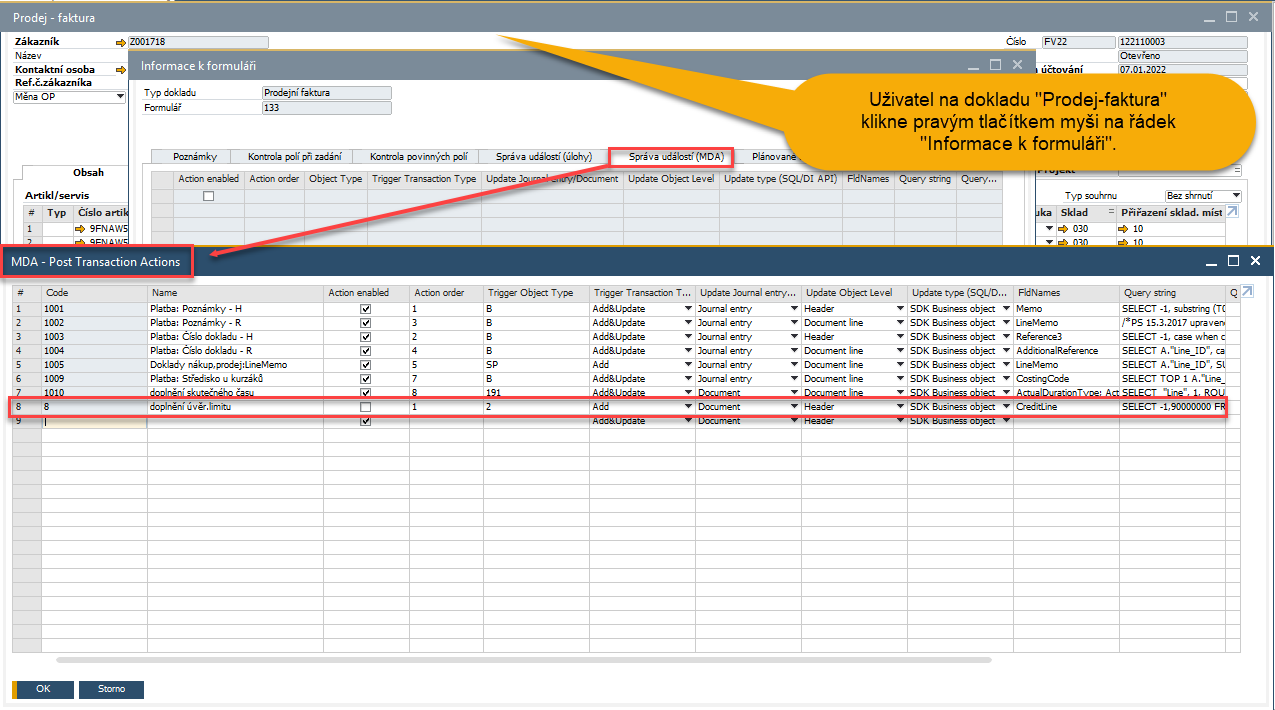Open Trigger Transaction dropdown in doplnění úvěr.limitu row
Screen dimensions: 1275x710
pos(688,407)
